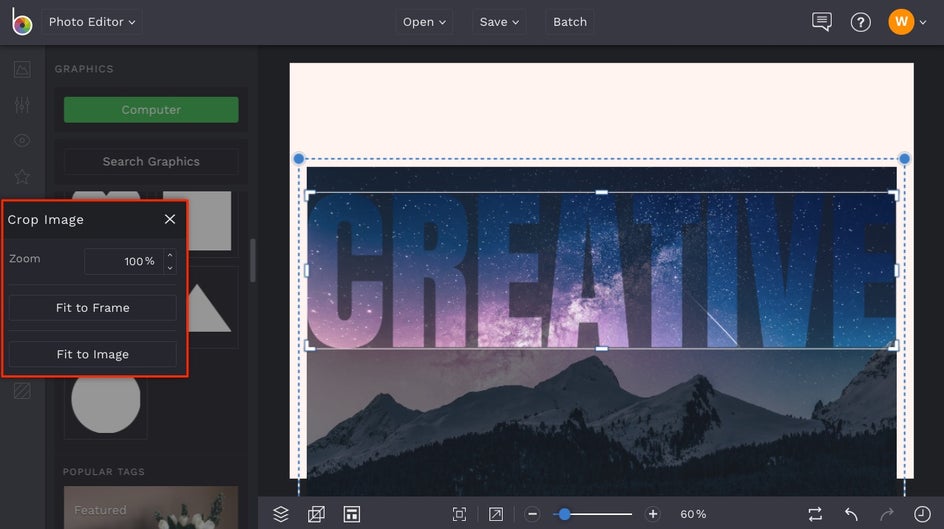Expand the account menu chevron

[923, 22]
